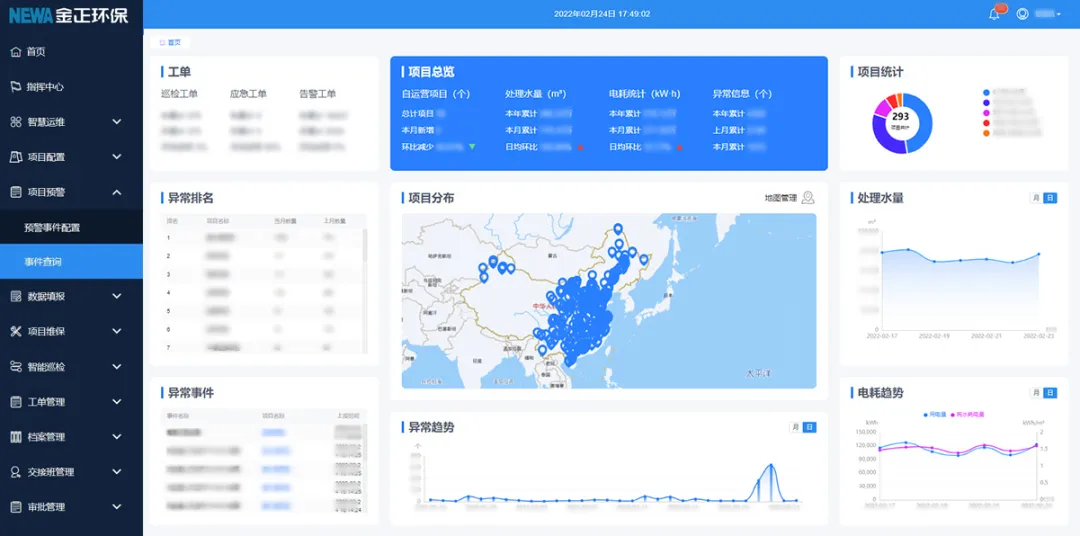Screen dimensions: 1080x536
Task: Switch 异常趋势 chart to 月 view
Action: coord(796,427)
